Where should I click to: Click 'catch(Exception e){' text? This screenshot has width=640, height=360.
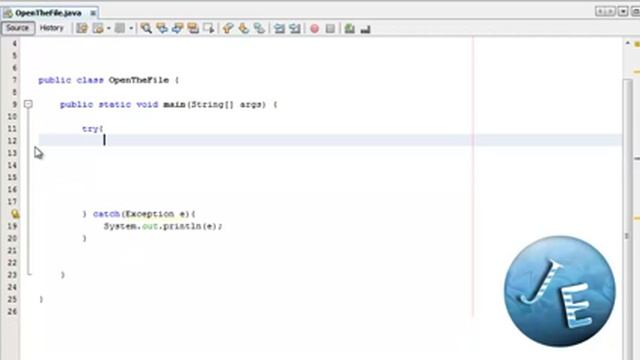(144, 214)
